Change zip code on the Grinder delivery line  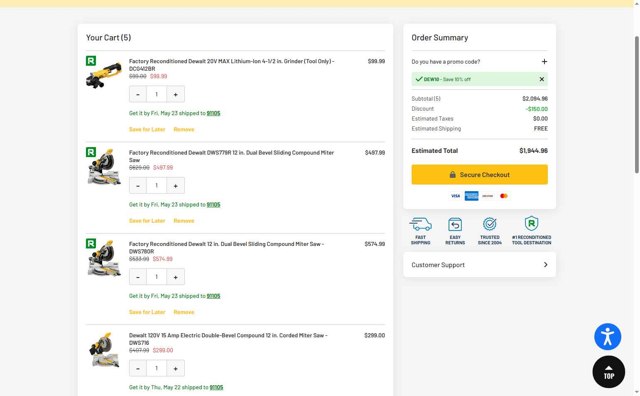[x=213, y=113]
